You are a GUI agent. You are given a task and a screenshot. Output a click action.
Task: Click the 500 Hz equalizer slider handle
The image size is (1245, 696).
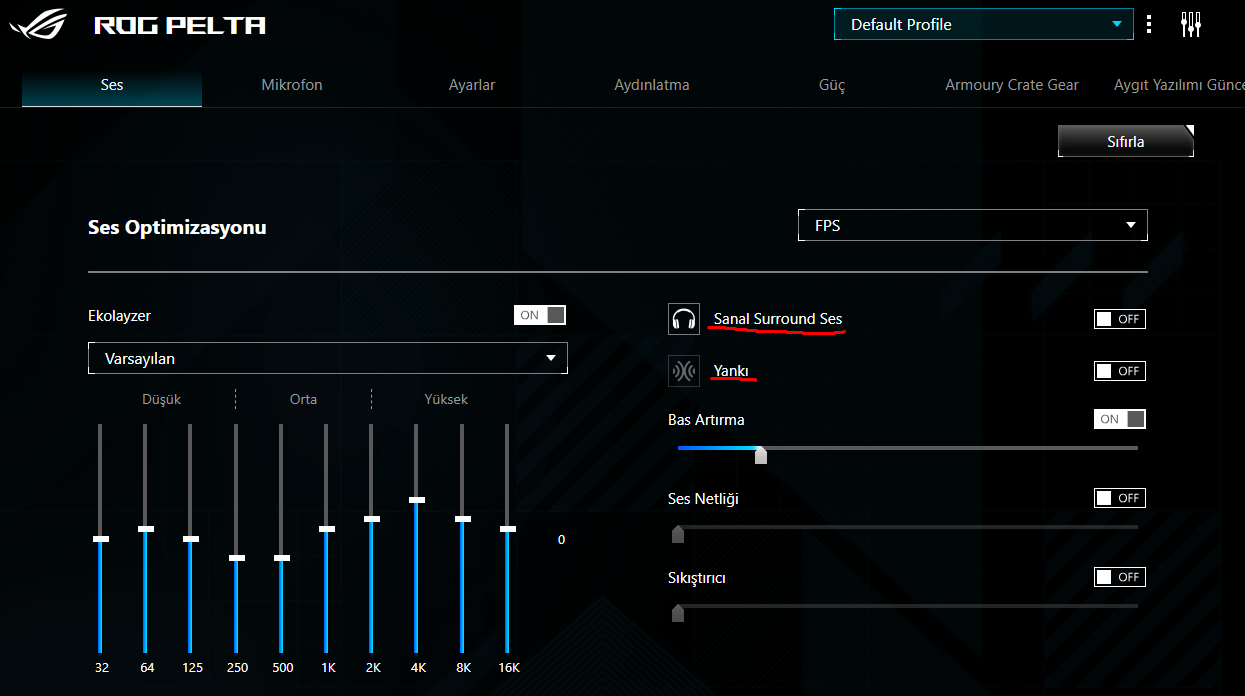(282, 558)
